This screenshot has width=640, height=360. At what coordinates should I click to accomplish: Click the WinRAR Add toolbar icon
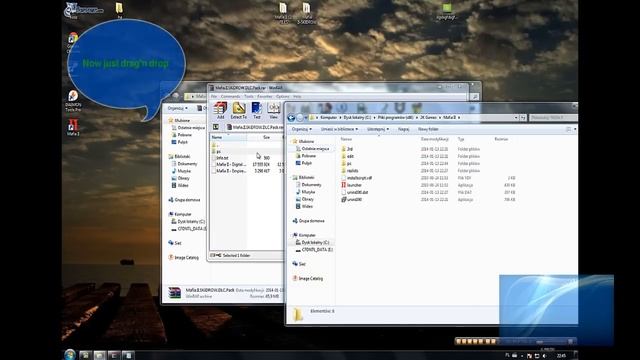tap(220, 110)
